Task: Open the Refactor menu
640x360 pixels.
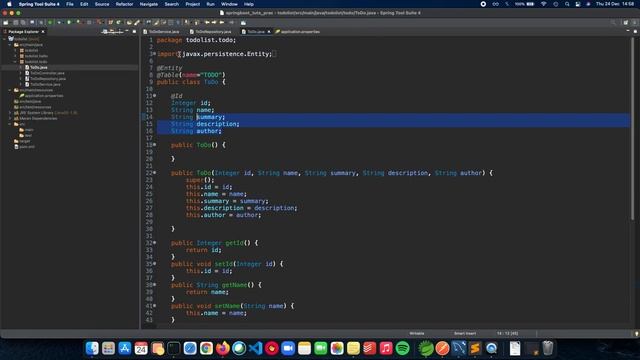Action: (x=124, y=4)
